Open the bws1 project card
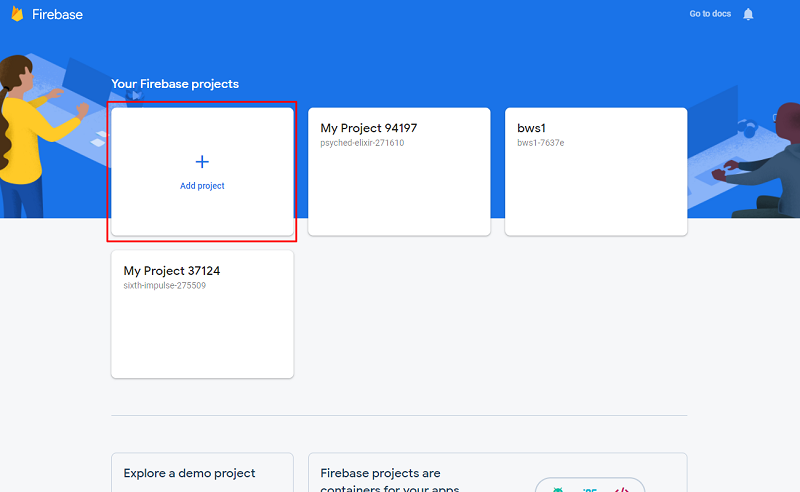This screenshot has width=800, height=492. (x=596, y=171)
